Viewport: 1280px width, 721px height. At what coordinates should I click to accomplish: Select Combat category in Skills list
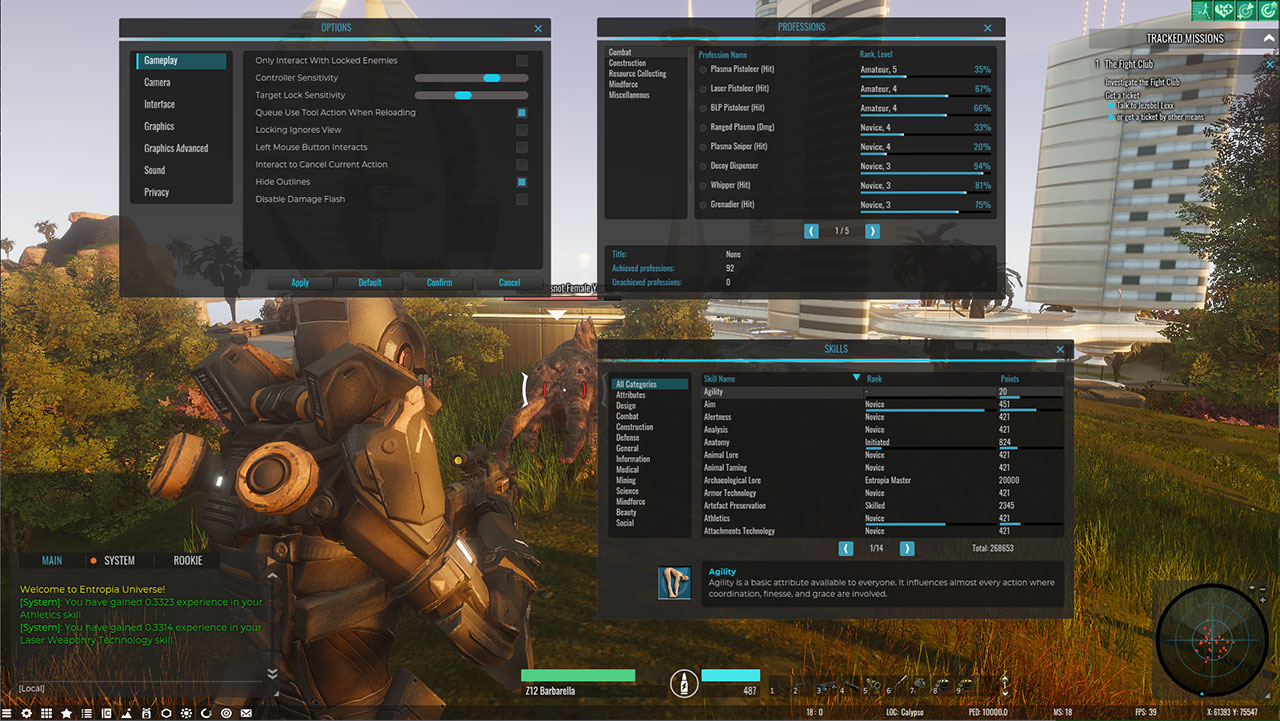point(628,416)
